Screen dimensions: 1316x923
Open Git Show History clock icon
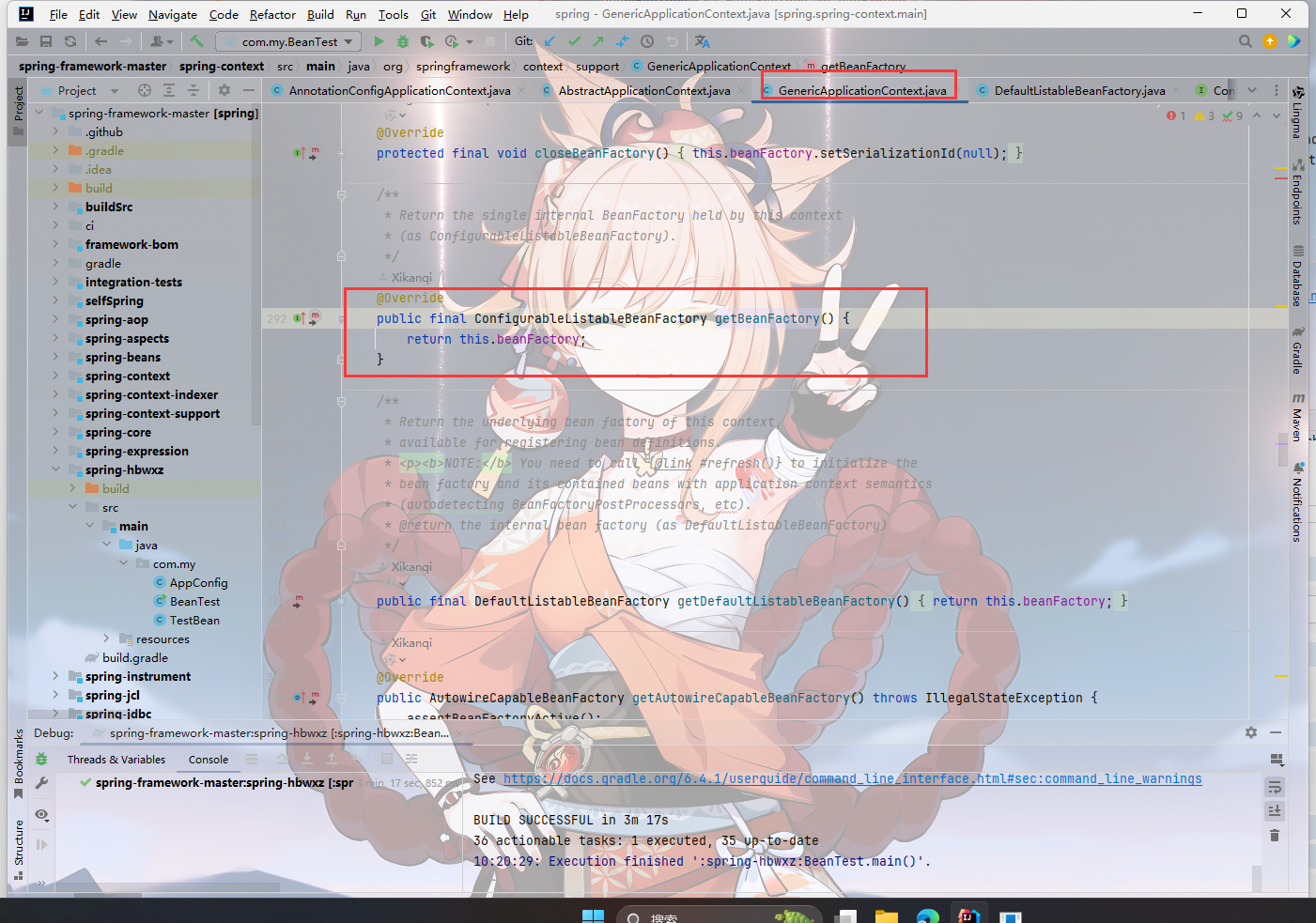647,41
